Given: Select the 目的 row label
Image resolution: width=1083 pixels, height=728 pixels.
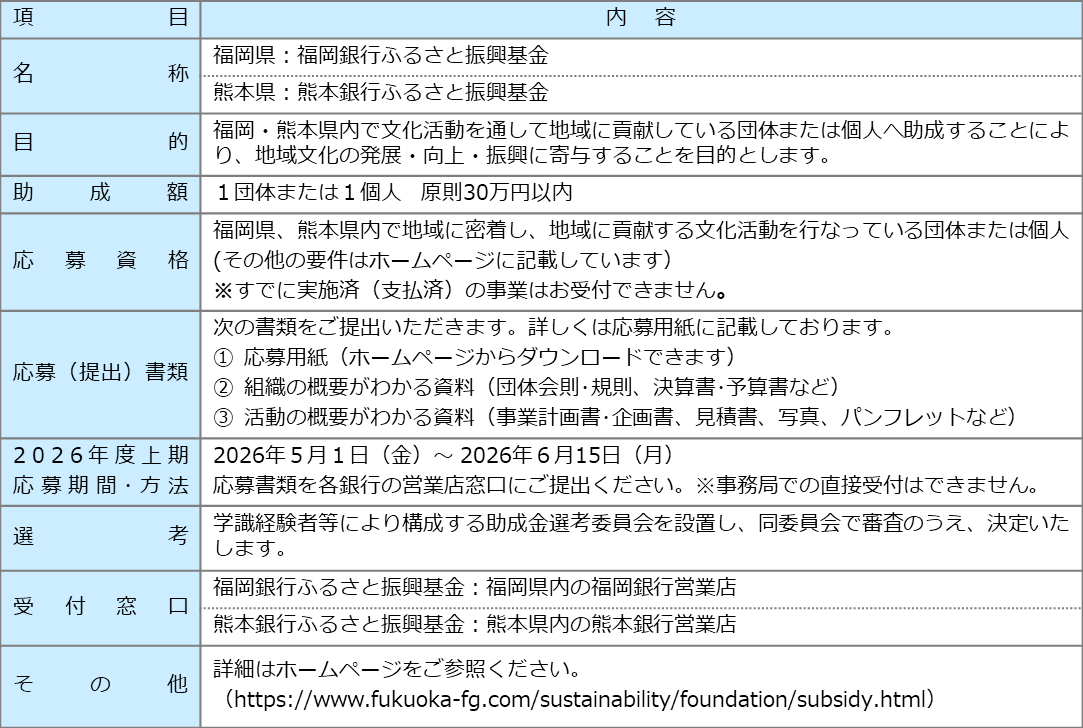Looking at the screenshot, I should 100,142.
